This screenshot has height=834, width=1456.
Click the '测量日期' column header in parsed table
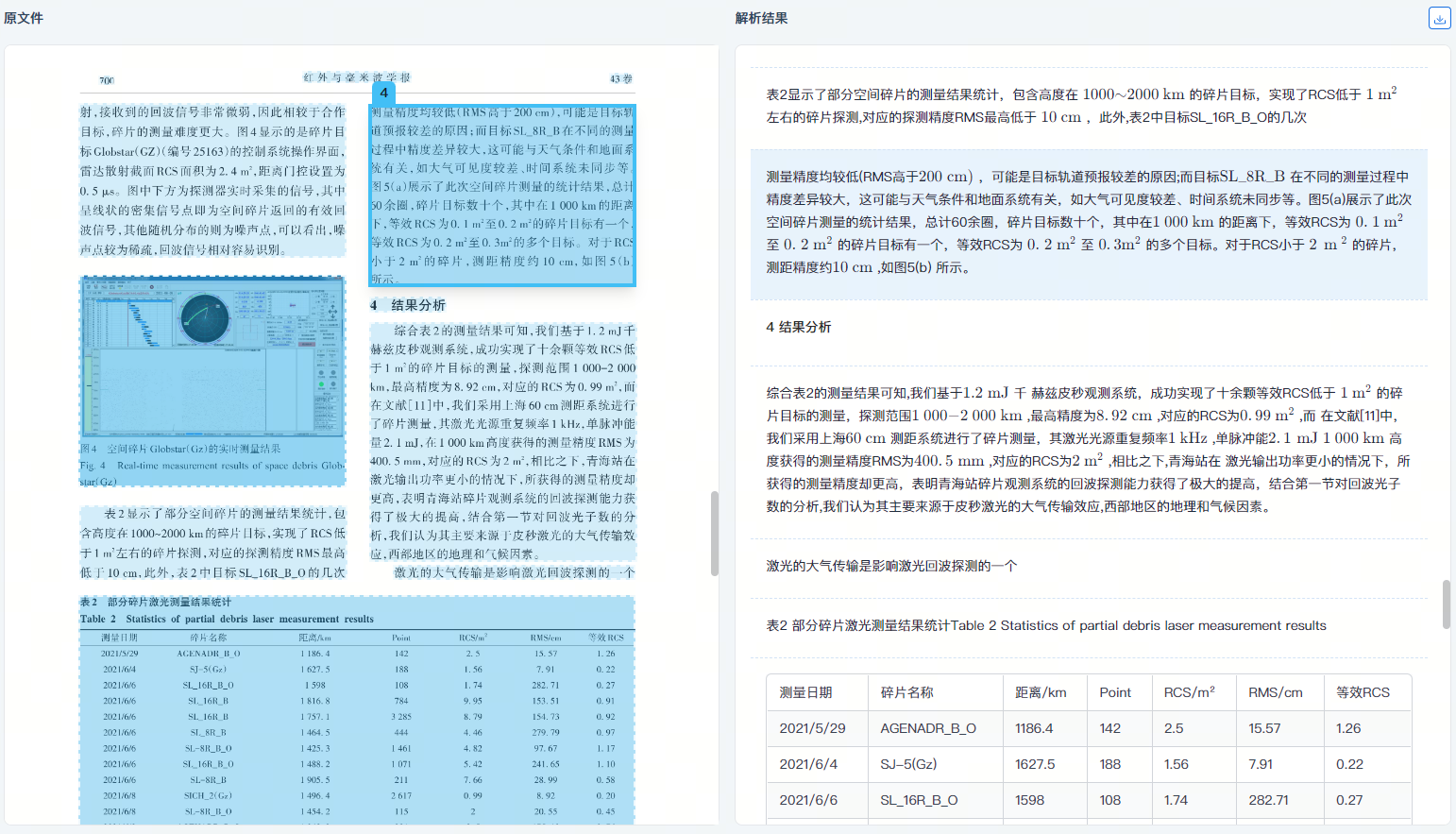tap(805, 692)
